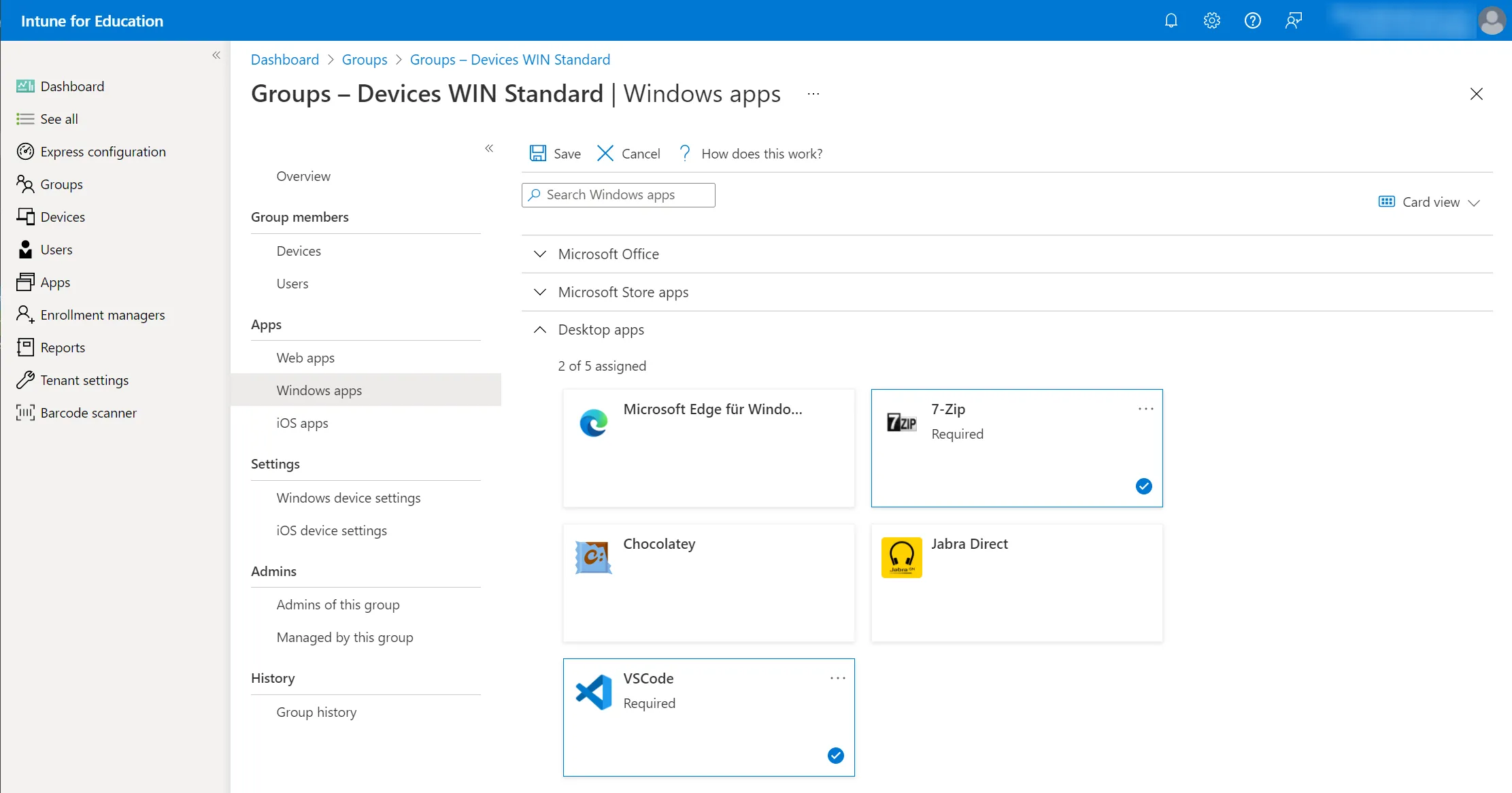Image resolution: width=1512 pixels, height=793 pixels.
Task: Click the Reports icon in sidebar
Action: point(25,348)
